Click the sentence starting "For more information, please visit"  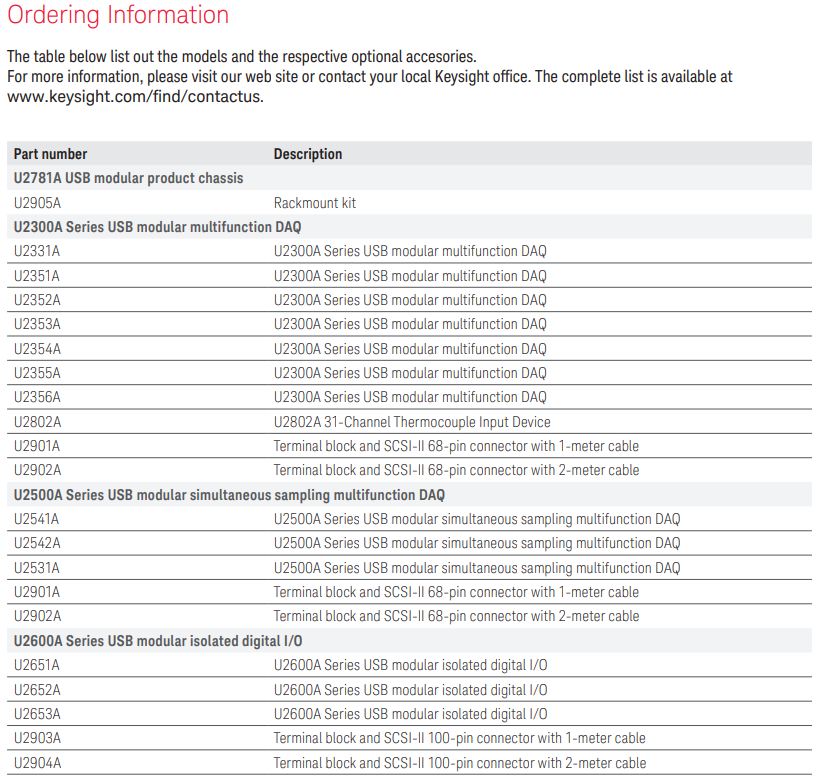pyautogui.click(x=370, y=77)
